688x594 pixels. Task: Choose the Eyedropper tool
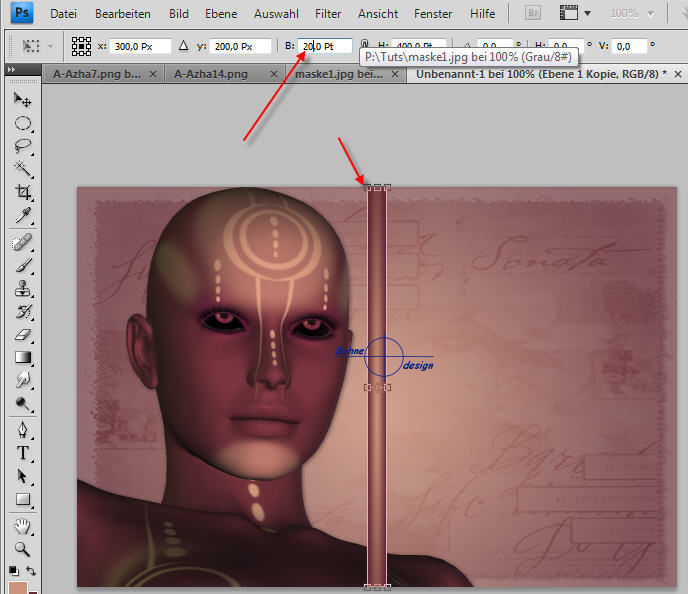[x=23, y=215]
